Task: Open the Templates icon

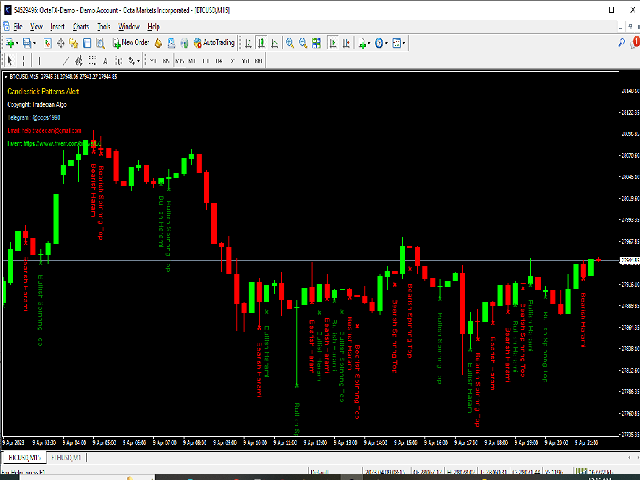Action: 396,43
